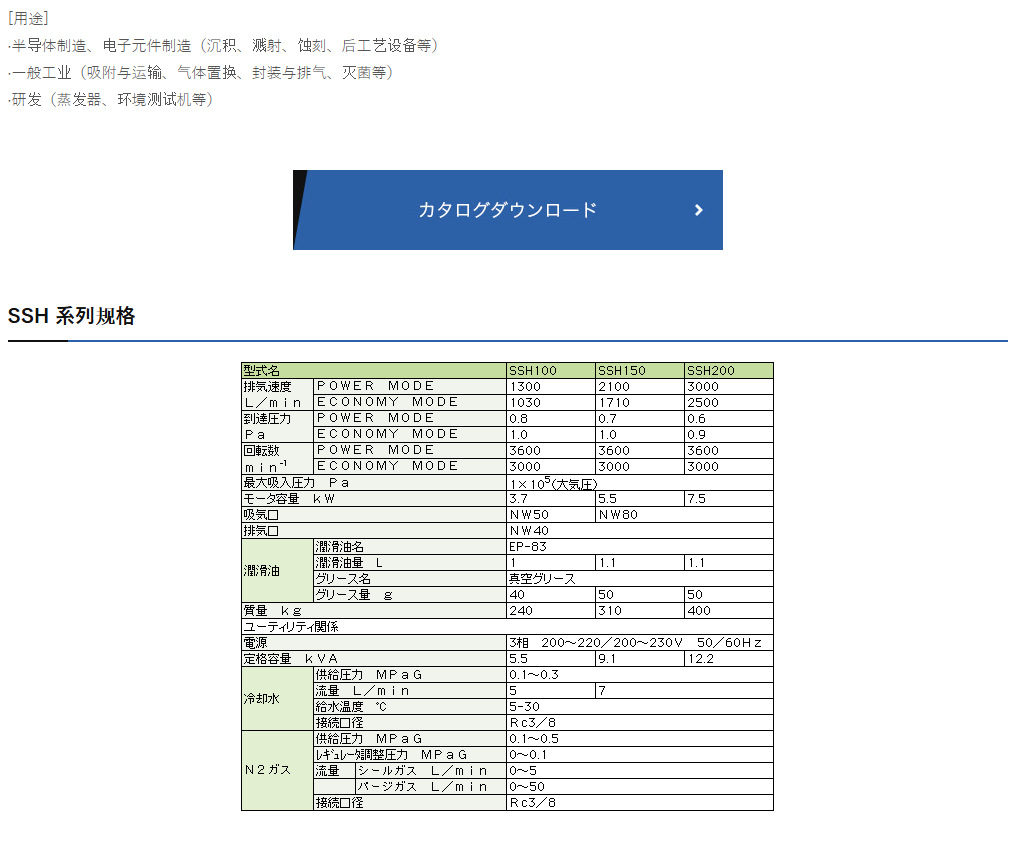Click the NW80 inlet value
This screenshot has height=853, width=1017.
tap(684, 514)
